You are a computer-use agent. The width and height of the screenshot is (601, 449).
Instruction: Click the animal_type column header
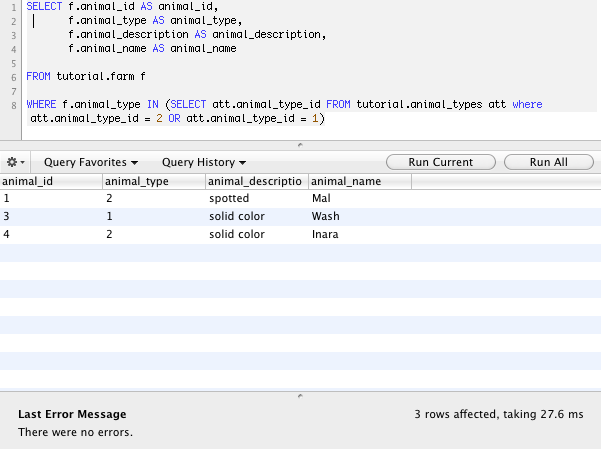(x=154, y=181)
